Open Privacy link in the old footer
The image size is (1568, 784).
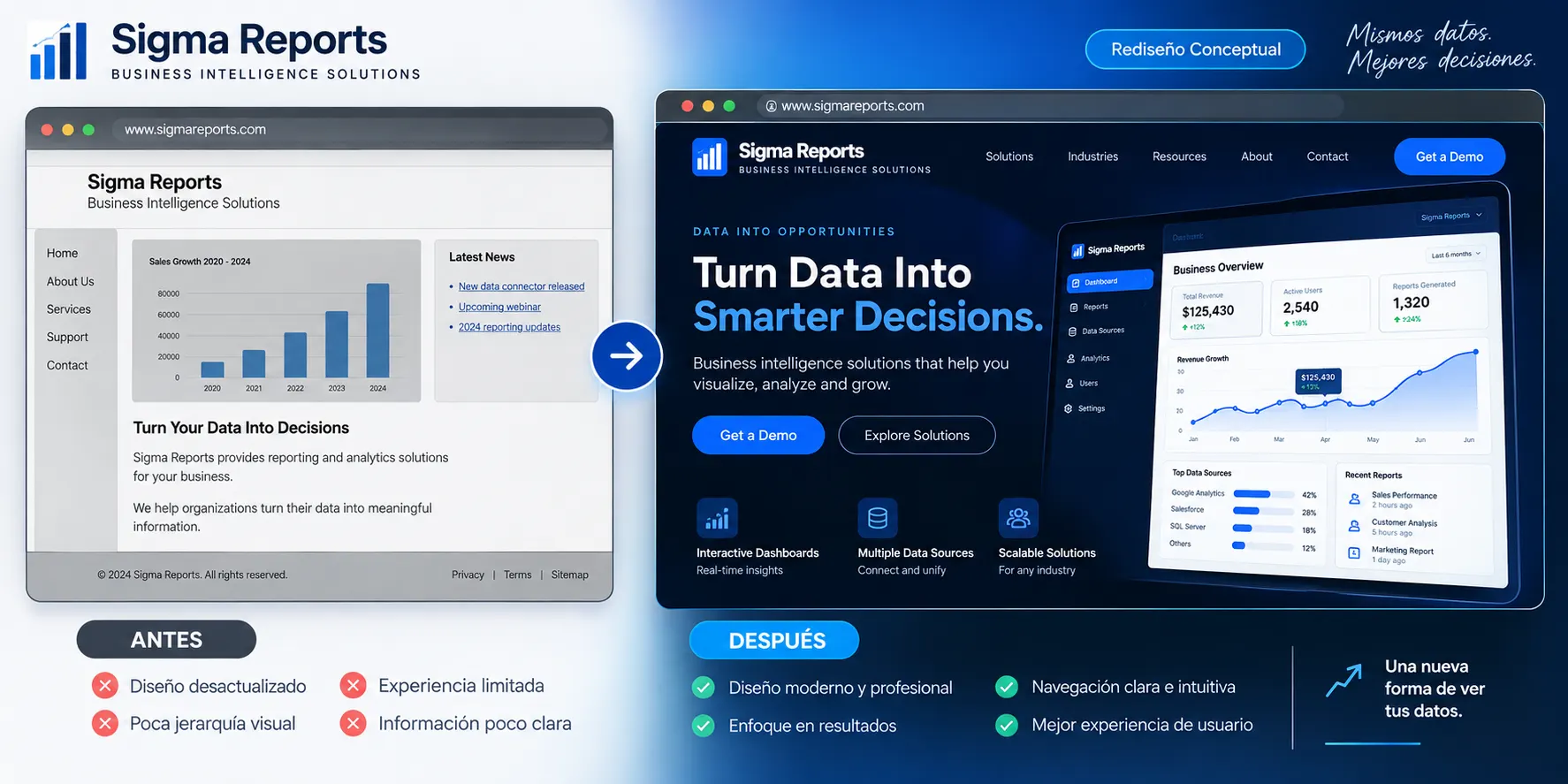pos(468,575)
